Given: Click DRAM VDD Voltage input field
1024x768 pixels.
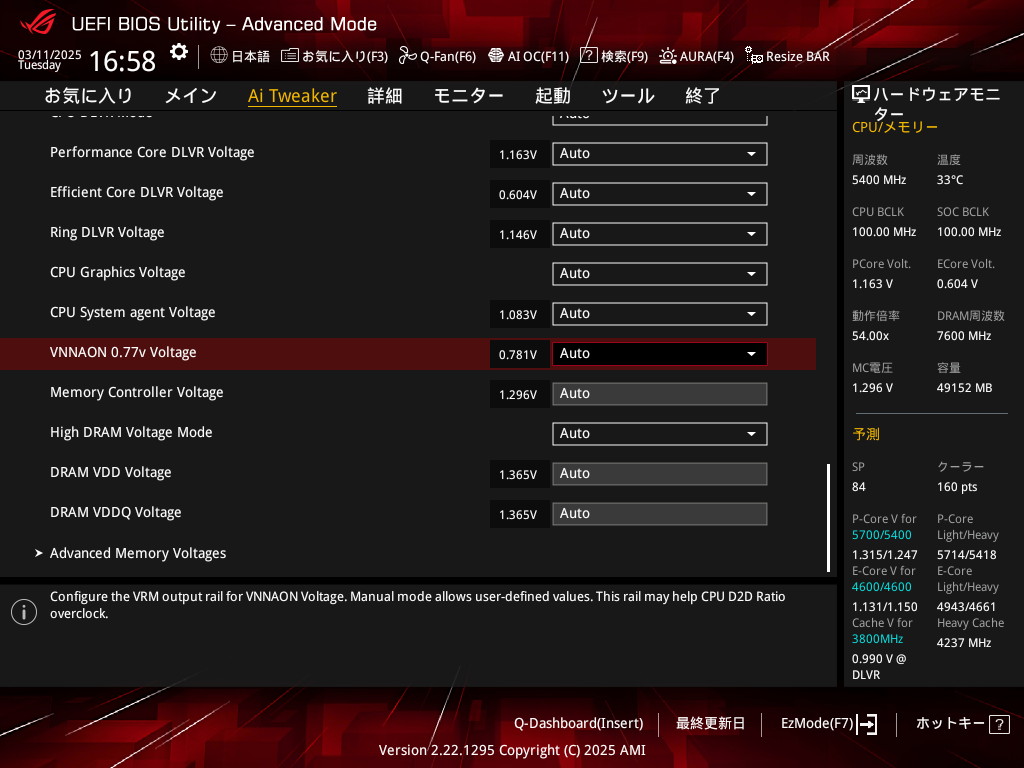Looking at the screenshot, I should [x=660, y=473].
